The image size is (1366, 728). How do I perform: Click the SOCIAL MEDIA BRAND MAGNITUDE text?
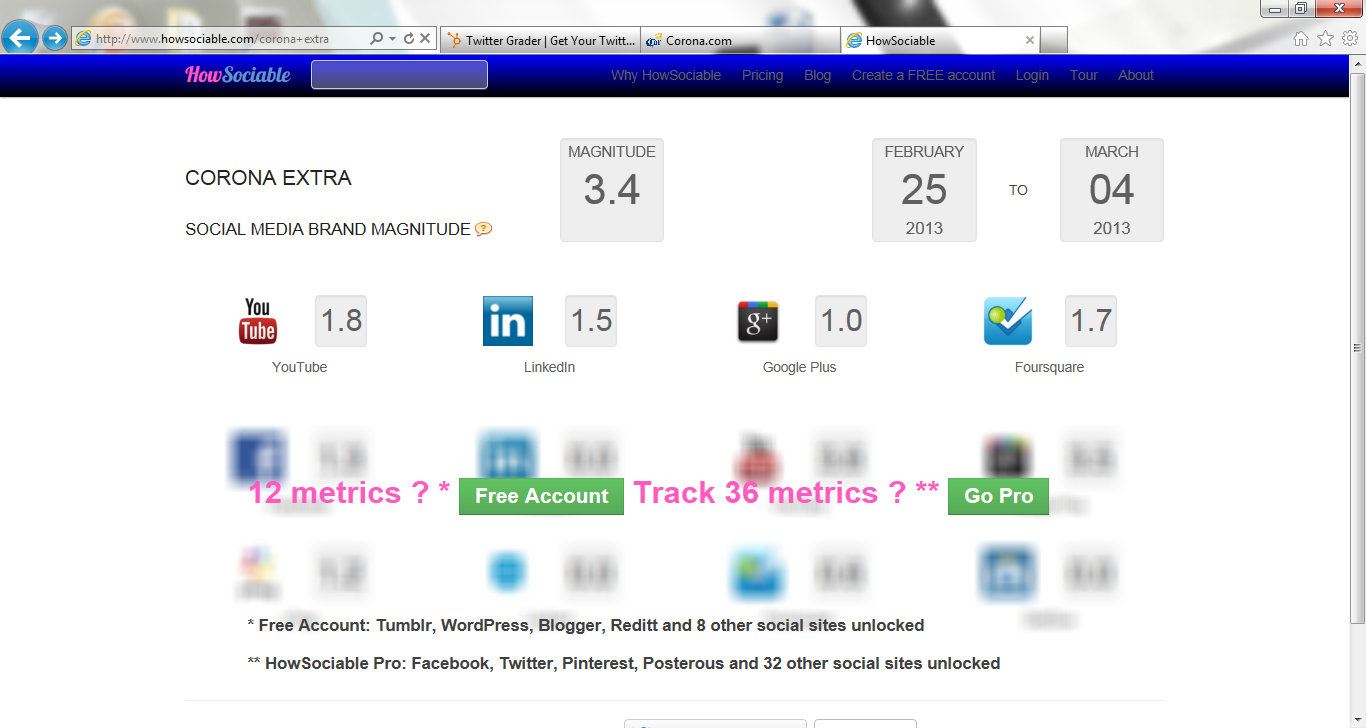click(328, 229)
